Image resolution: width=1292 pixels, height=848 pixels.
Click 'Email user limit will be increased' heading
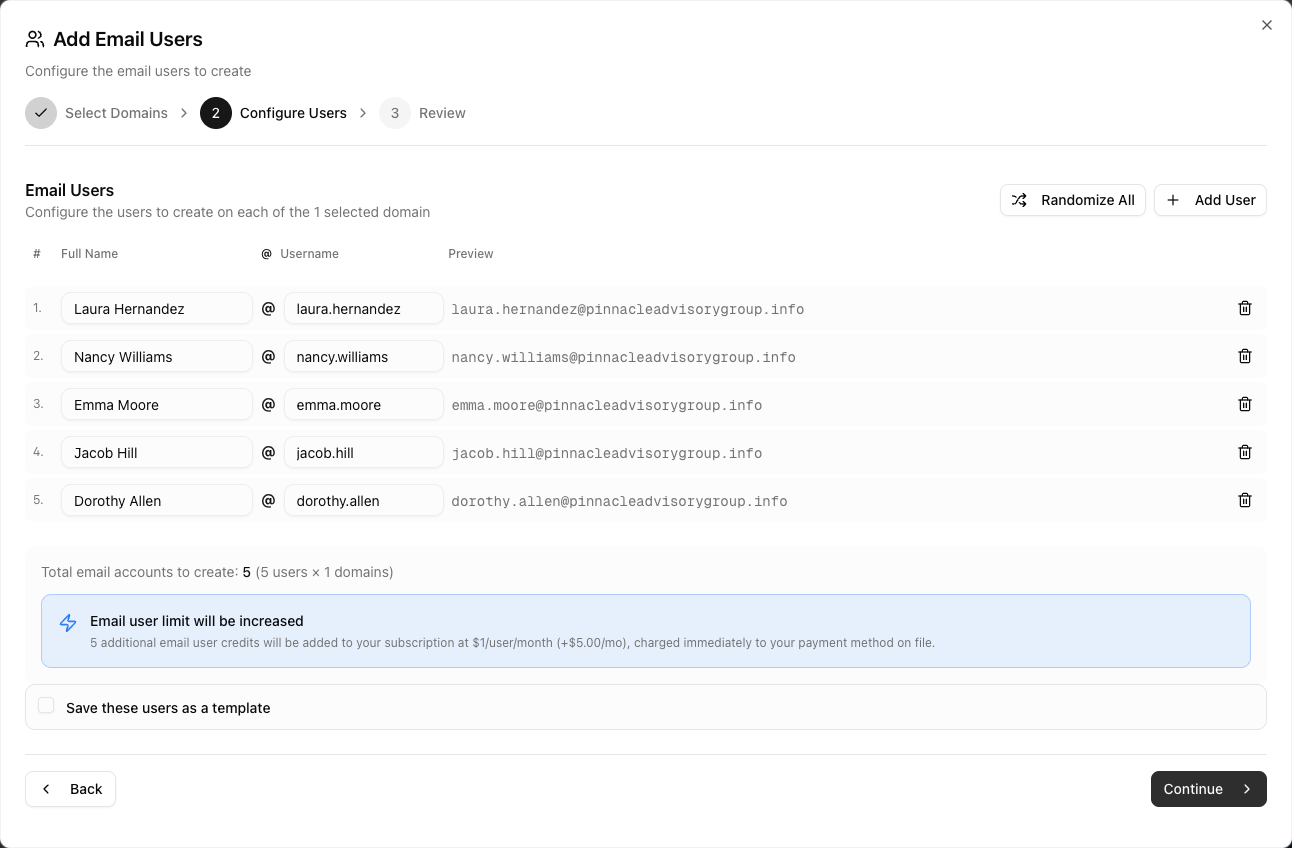click(196, 621)
